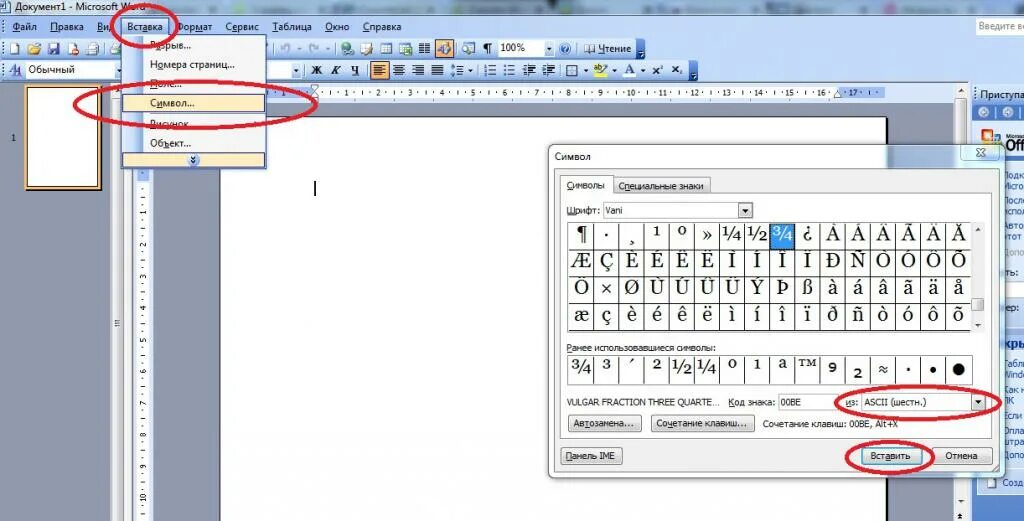Create a new blank document icon

pos(14,49)
